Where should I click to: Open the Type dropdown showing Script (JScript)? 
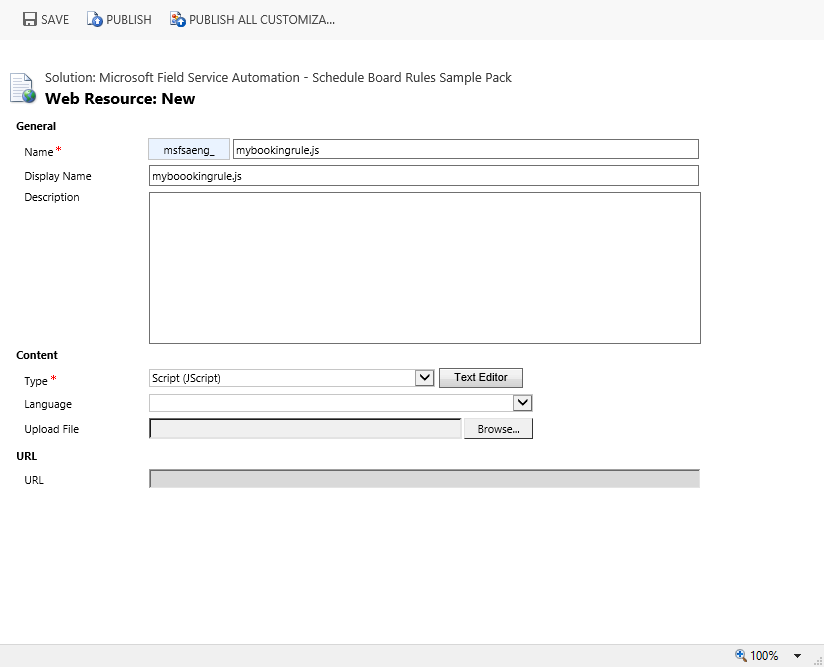[x=424, y=378]
